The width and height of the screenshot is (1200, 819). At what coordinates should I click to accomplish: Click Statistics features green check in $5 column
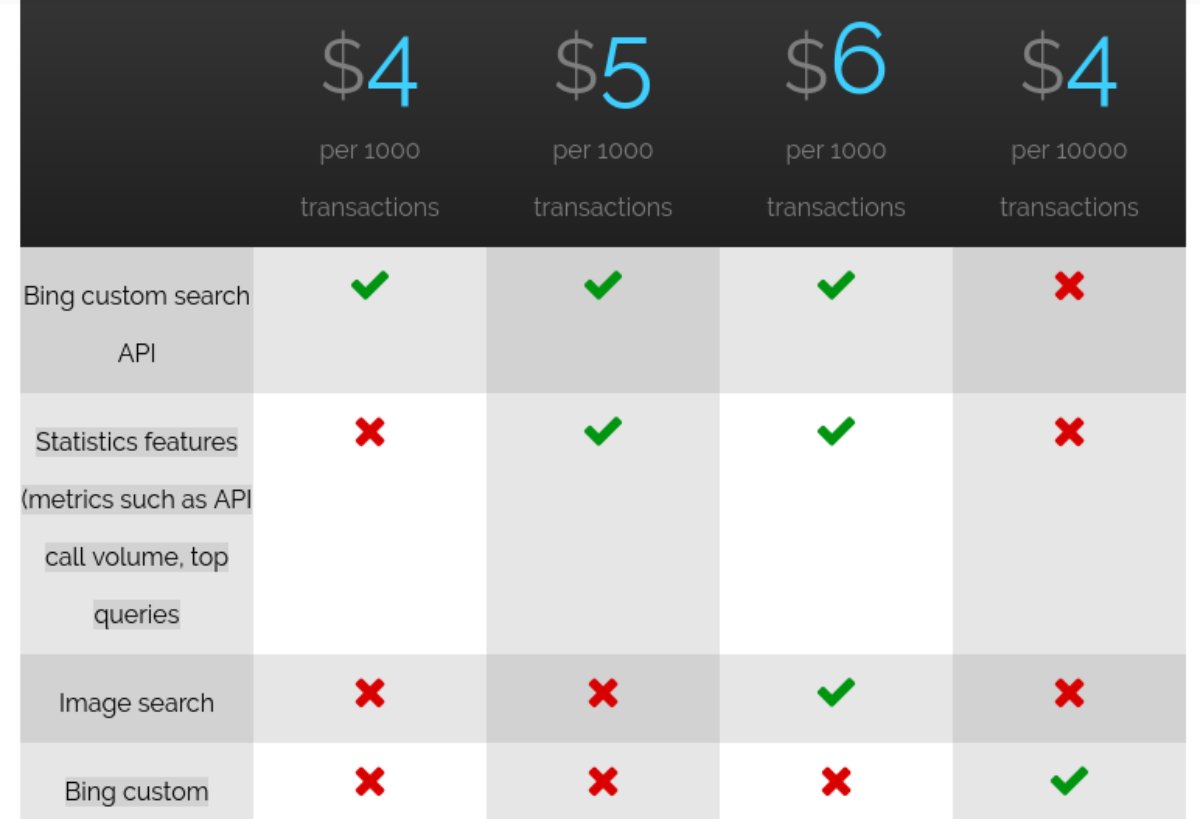(x=602, y=432)
